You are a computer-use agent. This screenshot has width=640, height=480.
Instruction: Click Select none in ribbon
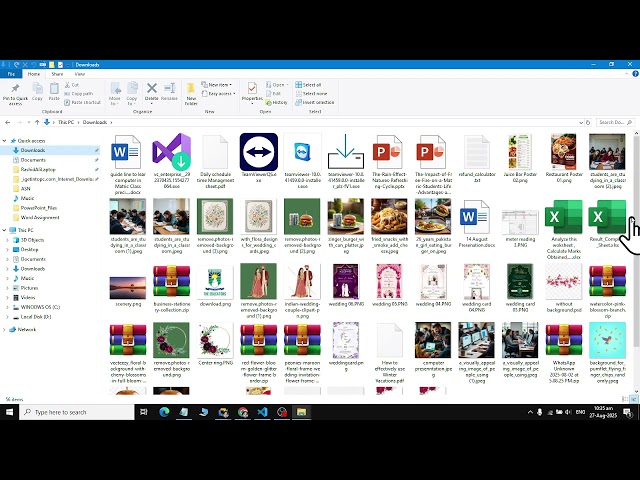311,93
